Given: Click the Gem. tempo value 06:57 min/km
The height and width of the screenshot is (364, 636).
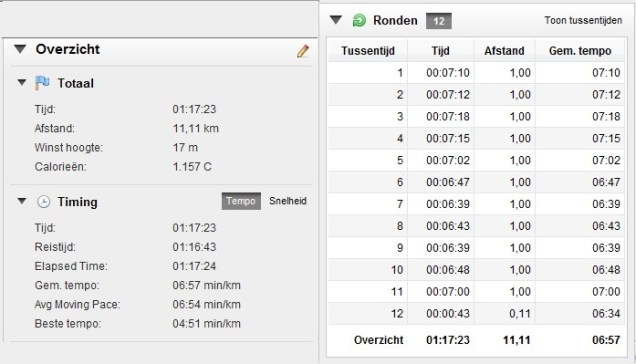Looking at the screenshot, I should (x=206, y=285).
